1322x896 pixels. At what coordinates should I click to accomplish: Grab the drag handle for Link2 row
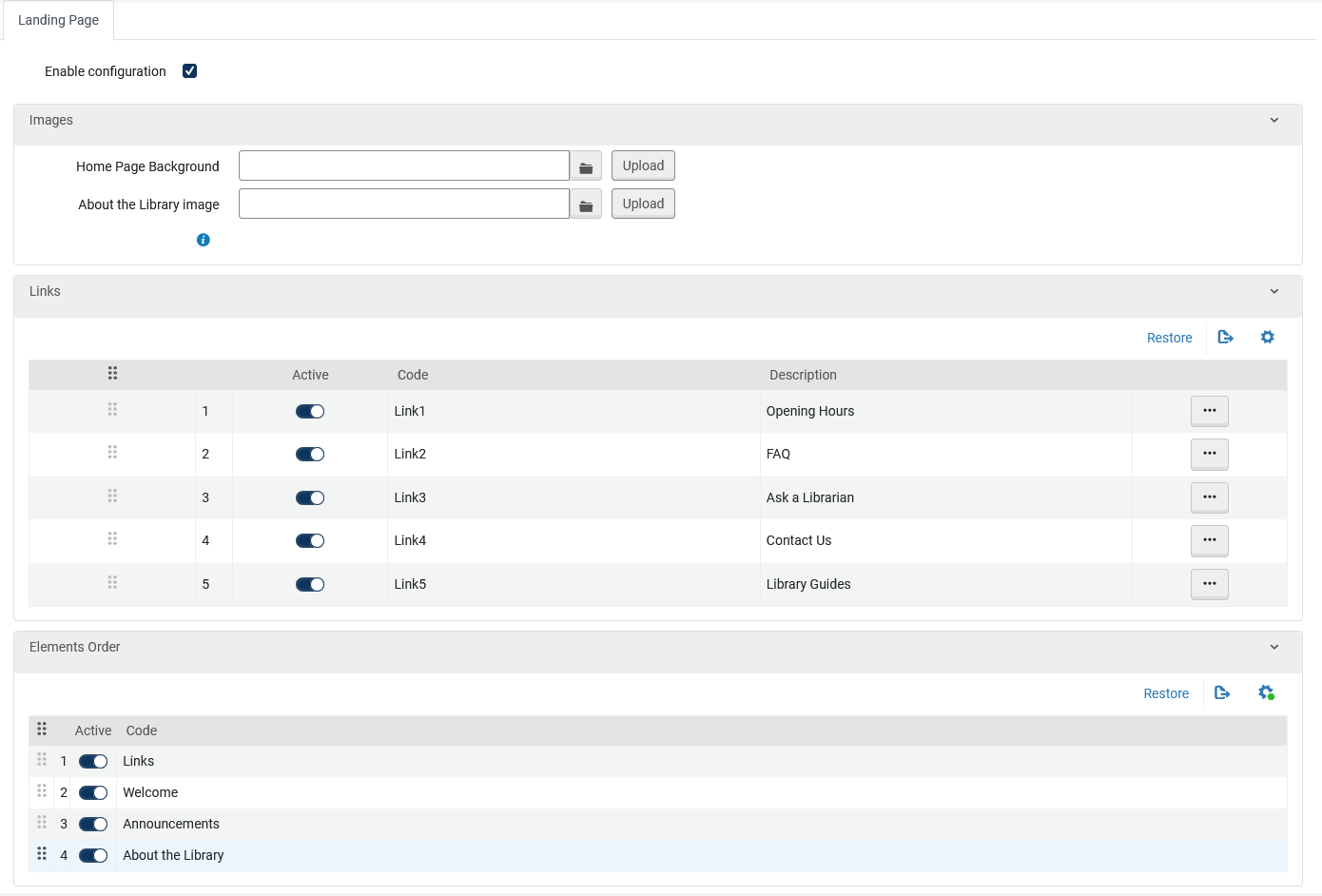(112, 452)
